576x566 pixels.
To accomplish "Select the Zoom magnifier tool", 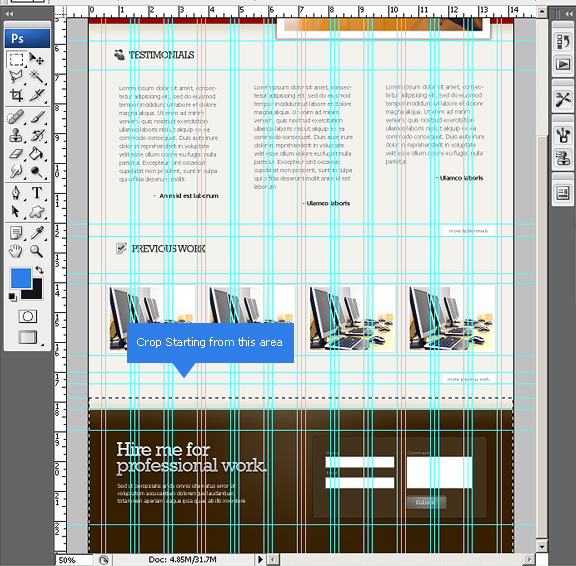I will coord(37,251).
